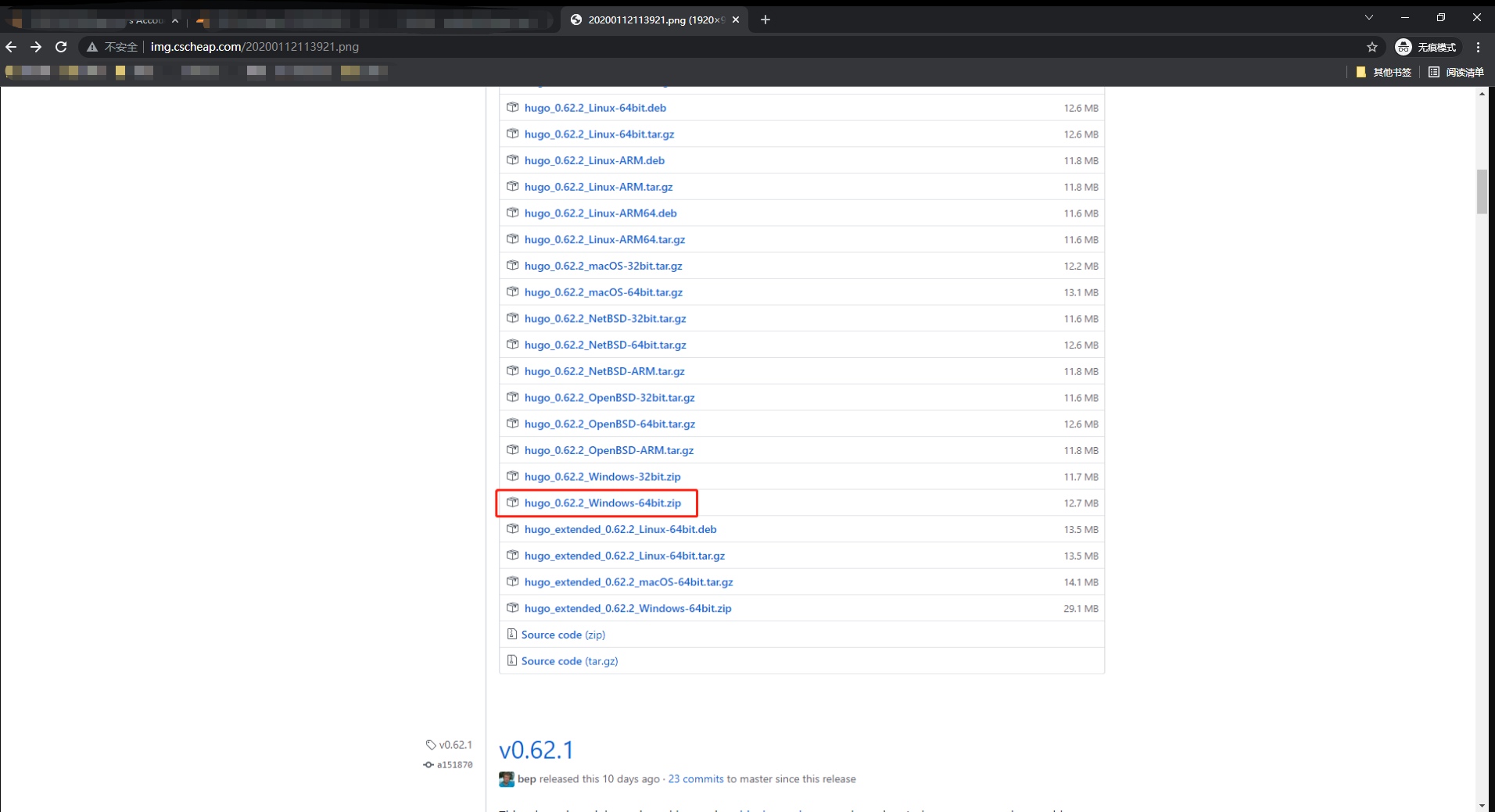Image resolution: width=1495 pixels, height=812 pixels.
Task: Open a new browser tab
Action: (x=765, y=20)
